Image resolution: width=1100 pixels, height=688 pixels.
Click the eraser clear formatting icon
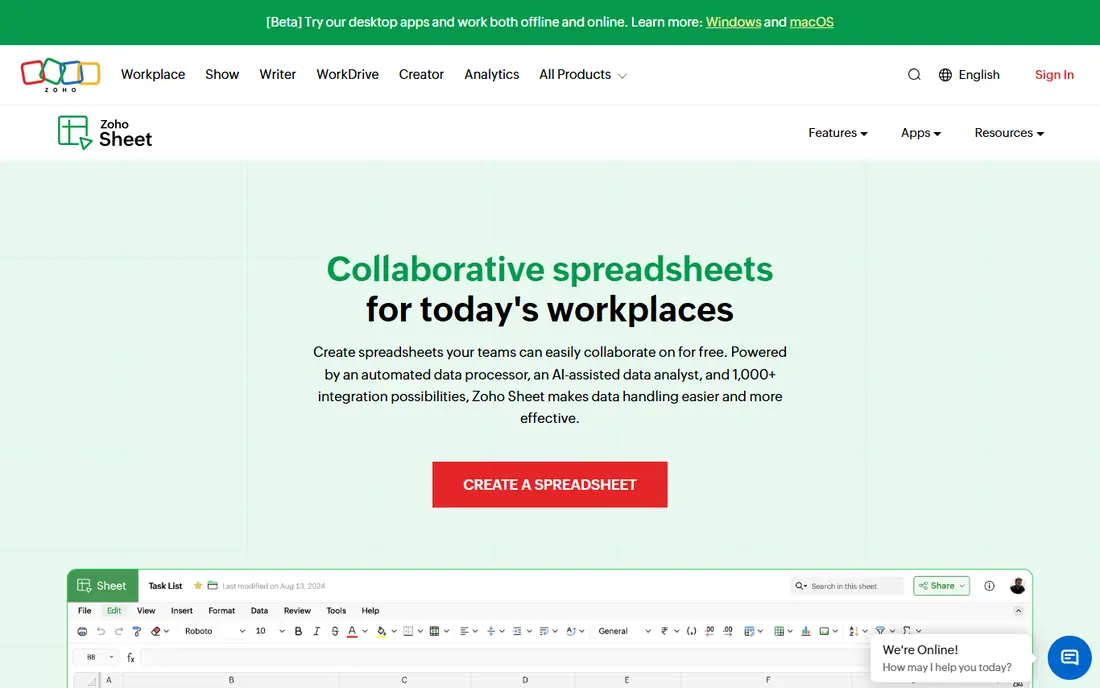[156, 631]
